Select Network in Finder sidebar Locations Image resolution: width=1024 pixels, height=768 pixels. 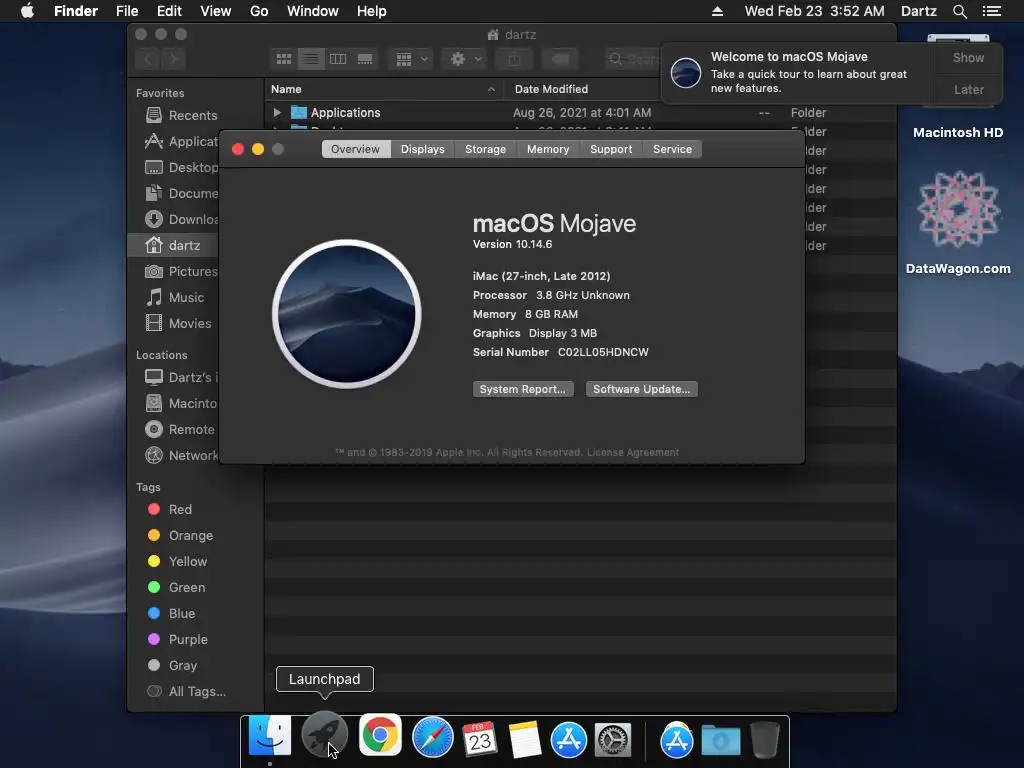pos(181,455)
